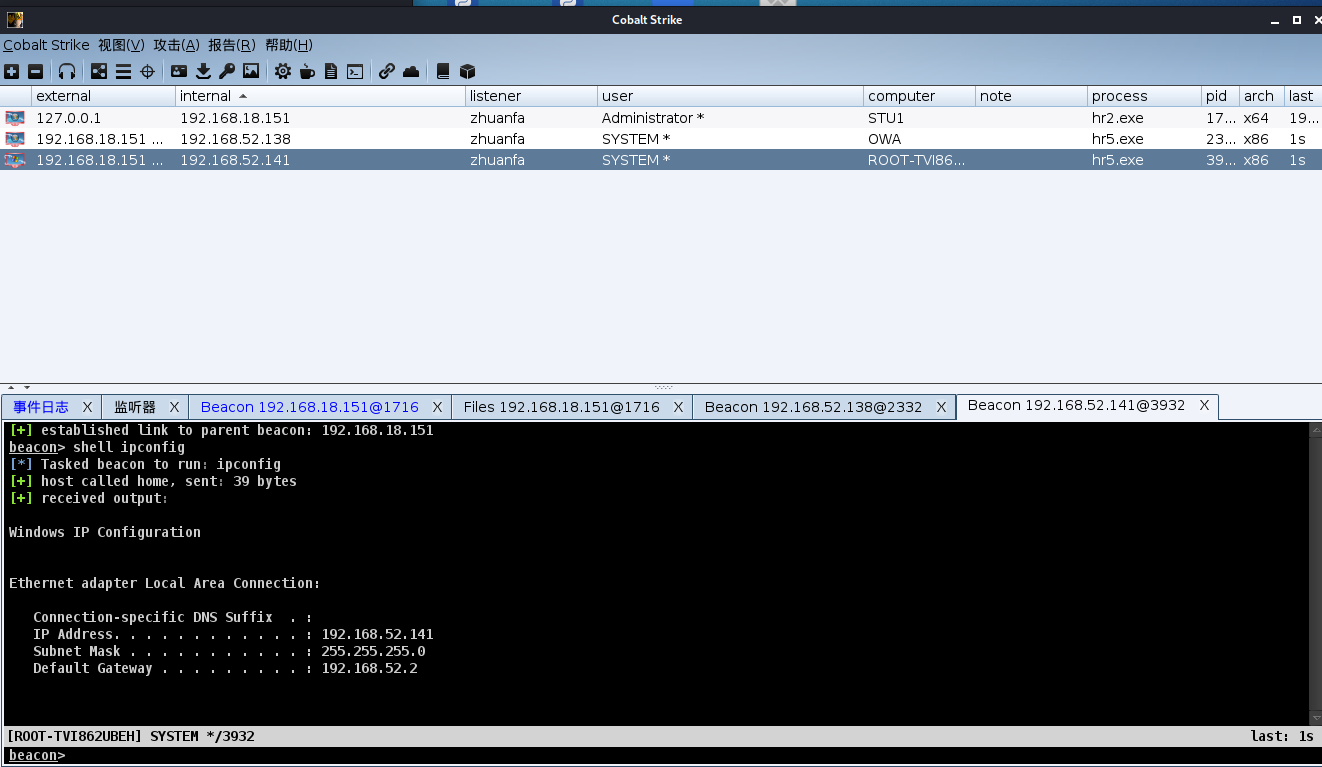
Task: Switch to the Beacon 192.168.18.151@1716 tab
Action: 309,407
